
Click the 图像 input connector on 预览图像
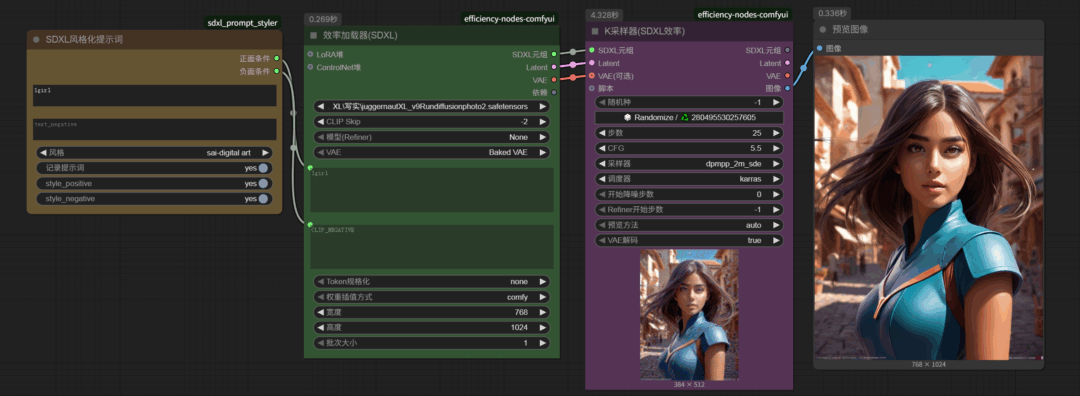[x=819, y=48]
